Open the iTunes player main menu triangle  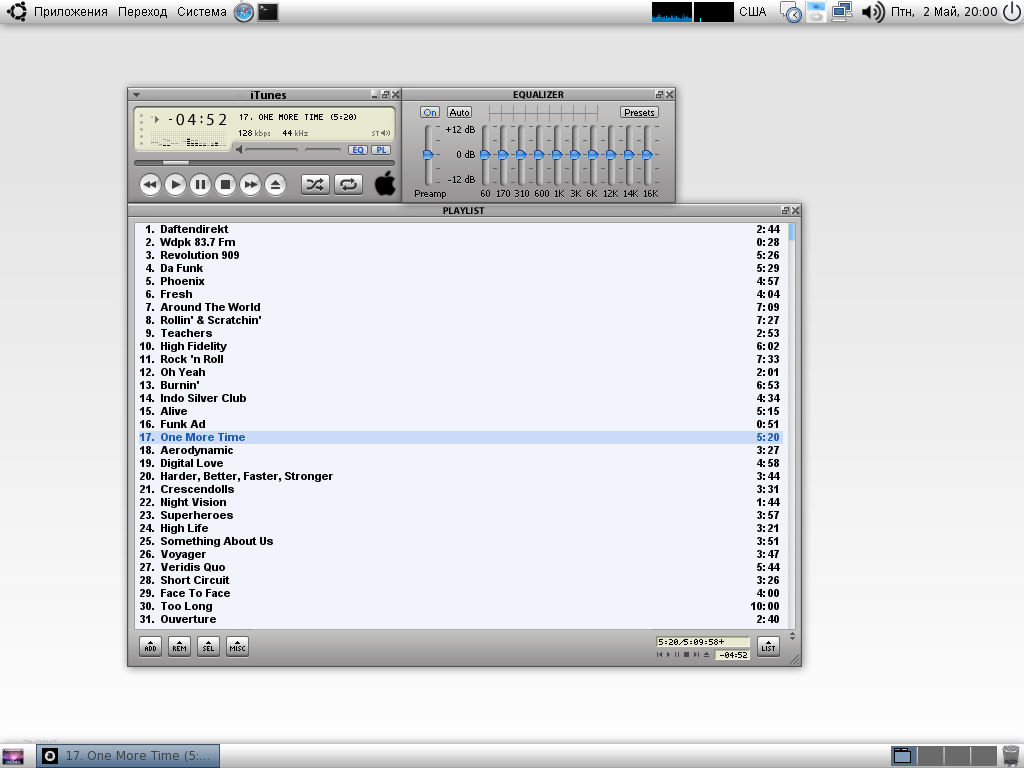tap(136, 95)
